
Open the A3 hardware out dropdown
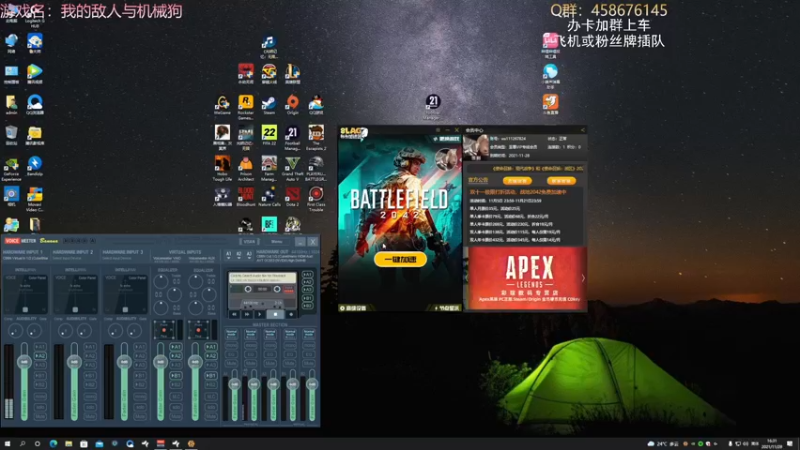(x=249, y=255)
